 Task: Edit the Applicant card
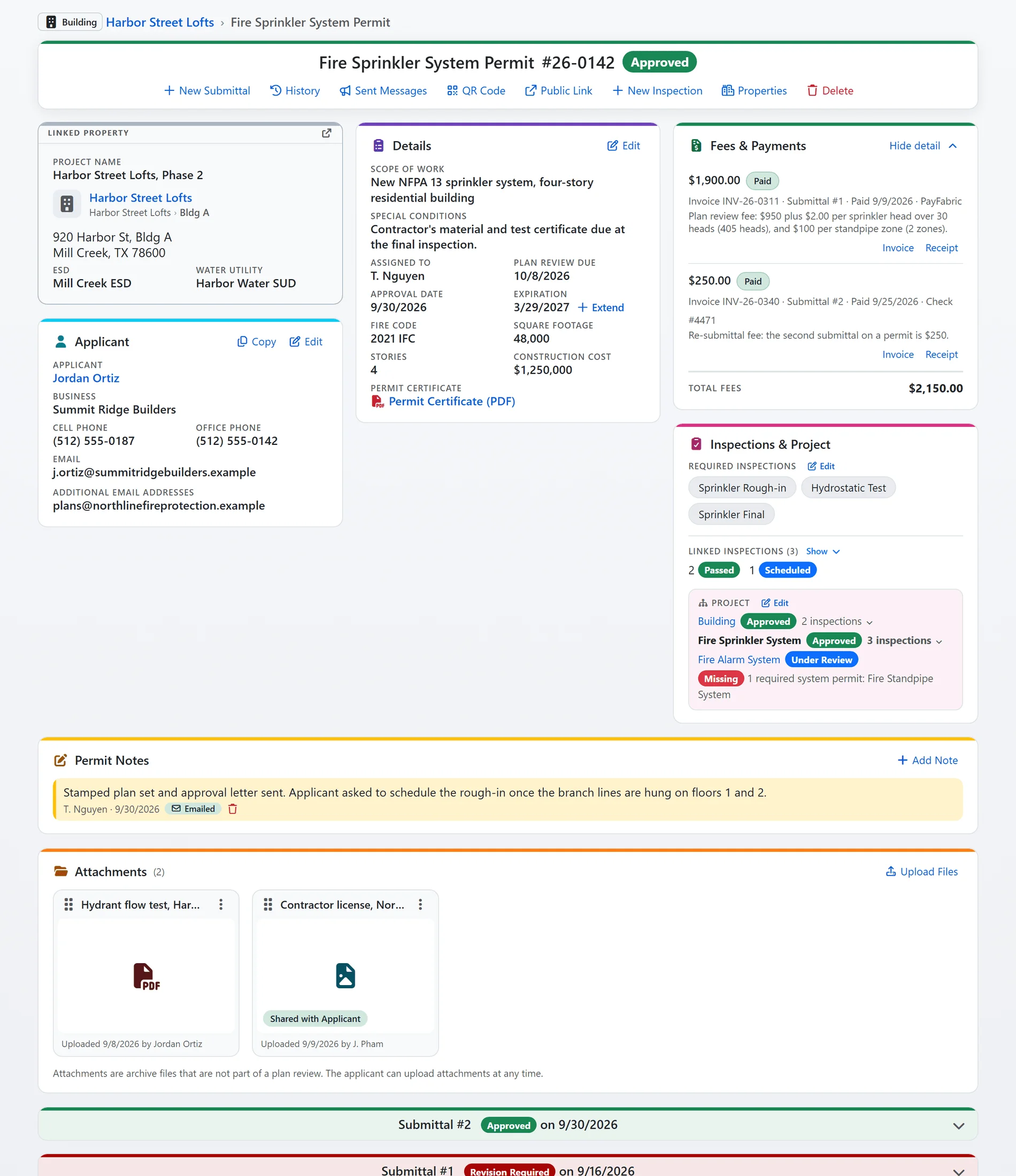click(306, 342)
